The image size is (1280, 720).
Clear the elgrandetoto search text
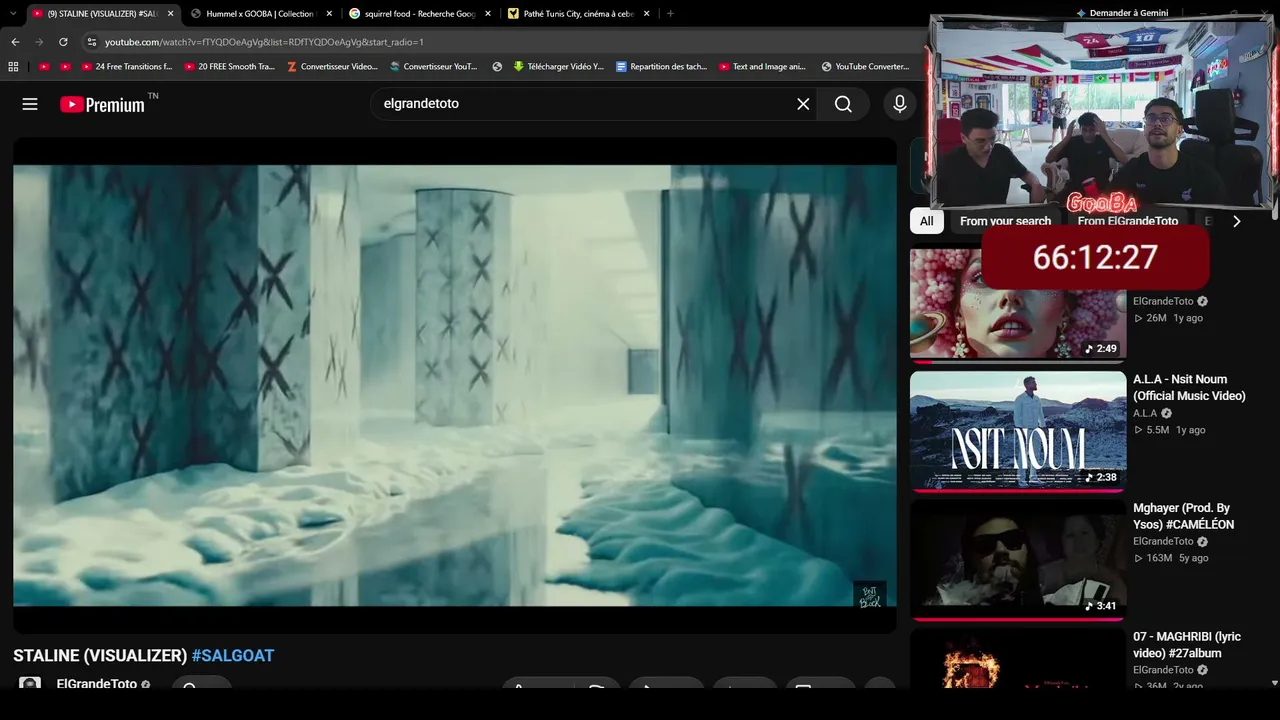(803, 104)
